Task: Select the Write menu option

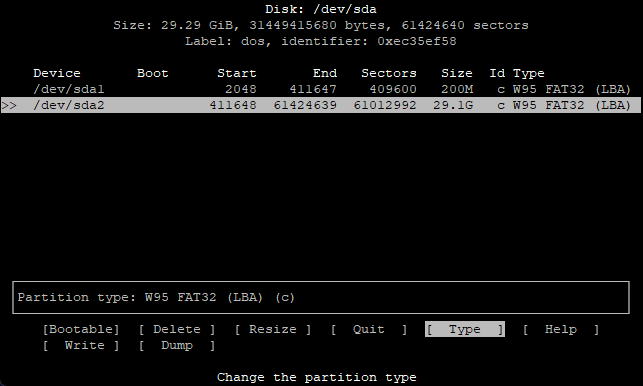Action: [81, 345]
